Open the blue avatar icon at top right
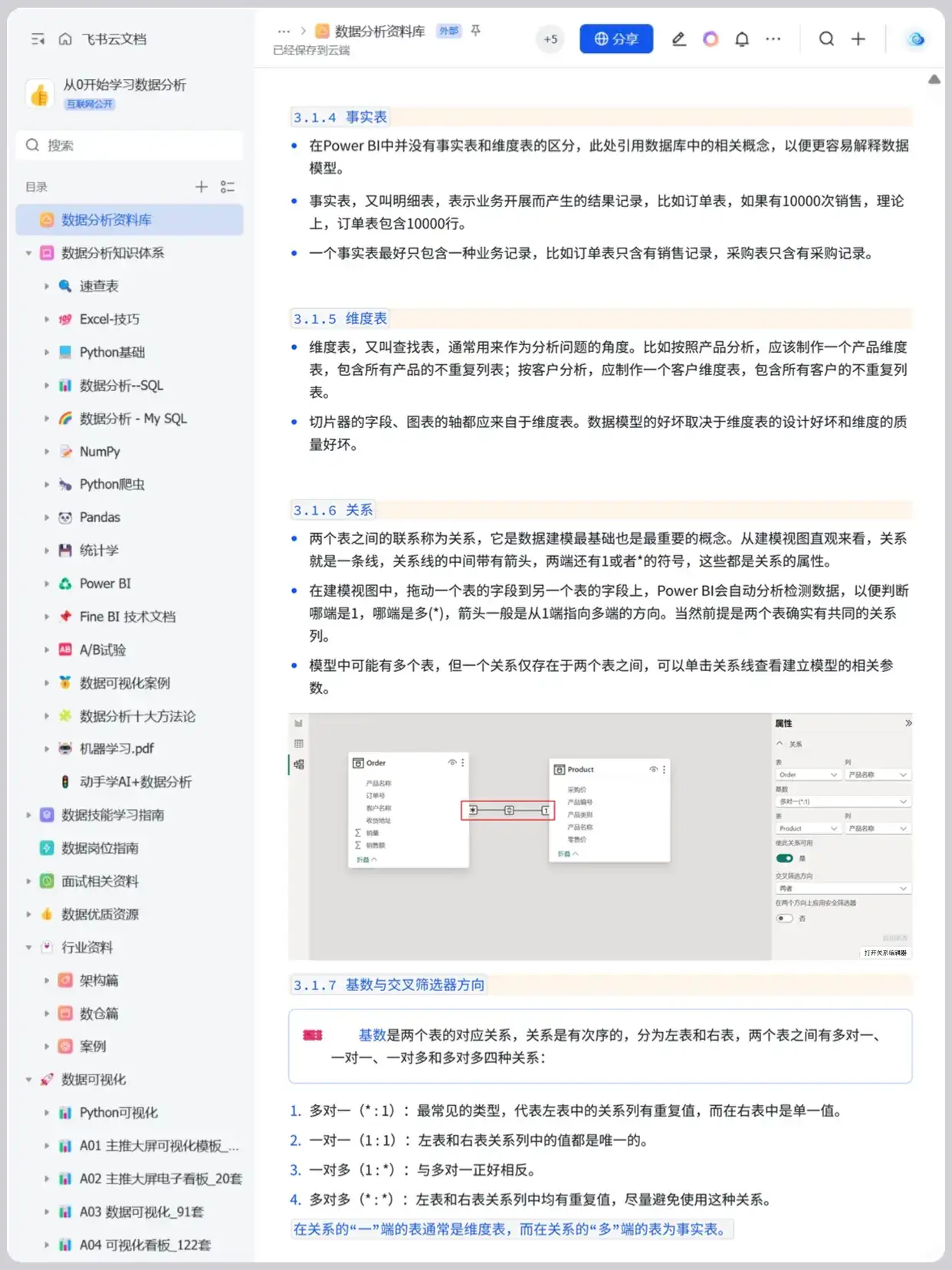The height and width of the screenshot is (1270, 952). (916, 39)
